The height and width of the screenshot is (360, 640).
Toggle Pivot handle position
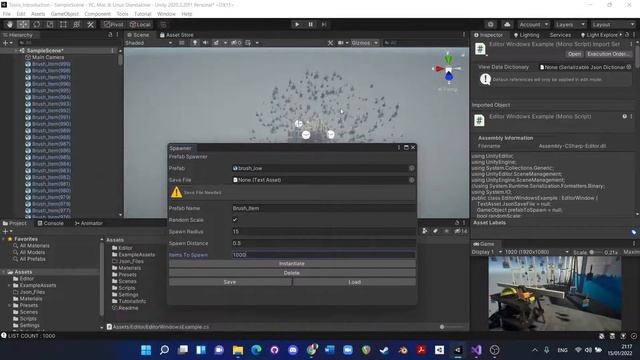point(113,24)
